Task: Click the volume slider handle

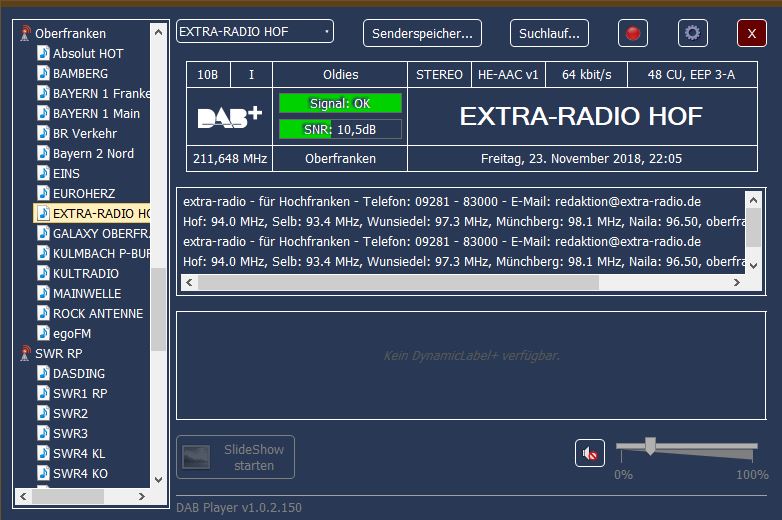Action: [x=650, y=446]
